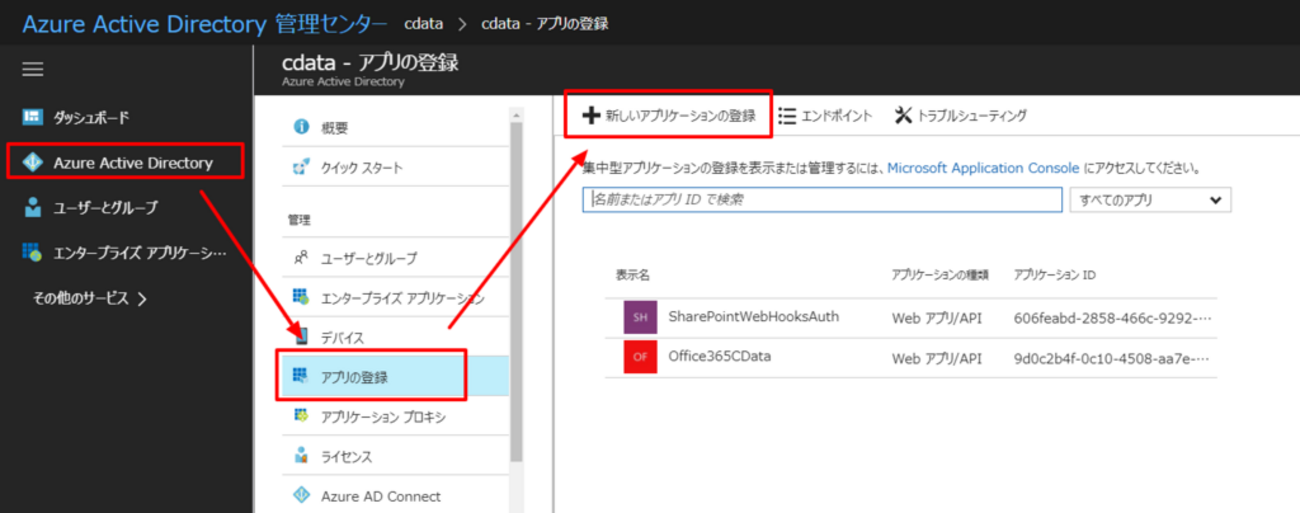
Task: Click the cdata breadcrumb link
Action: (x=424, y=23)
